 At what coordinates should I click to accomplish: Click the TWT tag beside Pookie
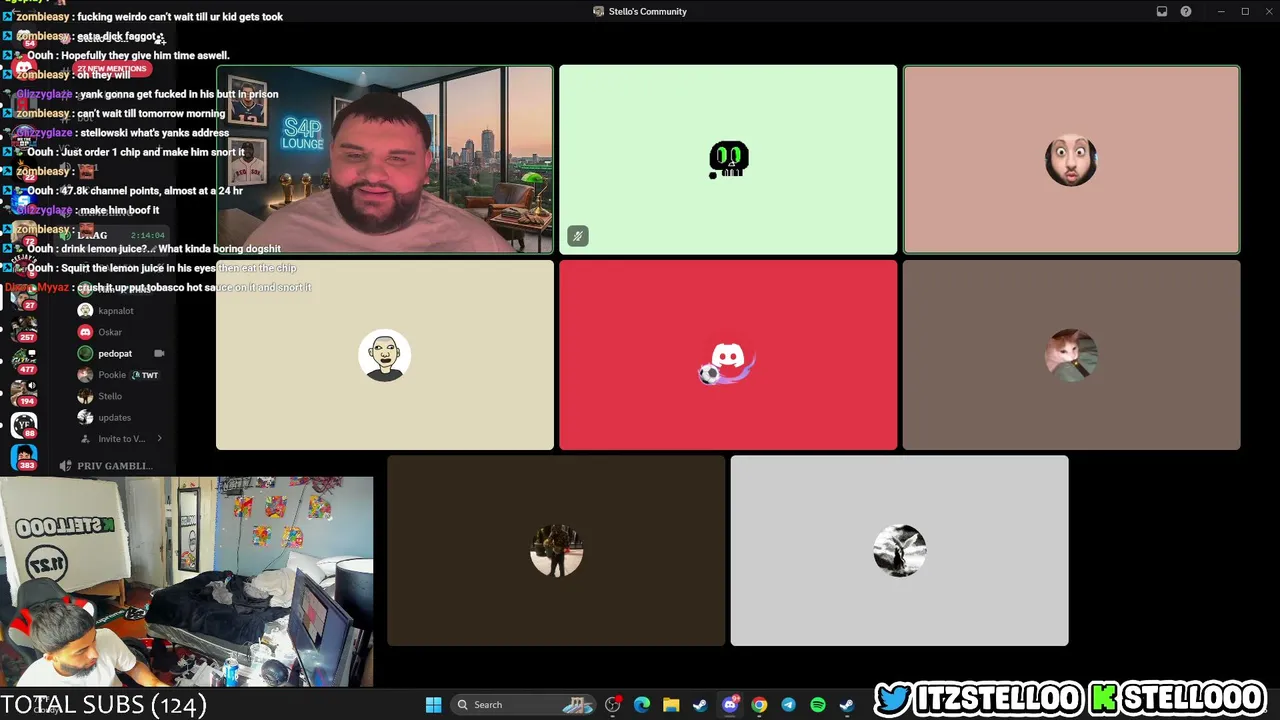click(x=145, y=375)
